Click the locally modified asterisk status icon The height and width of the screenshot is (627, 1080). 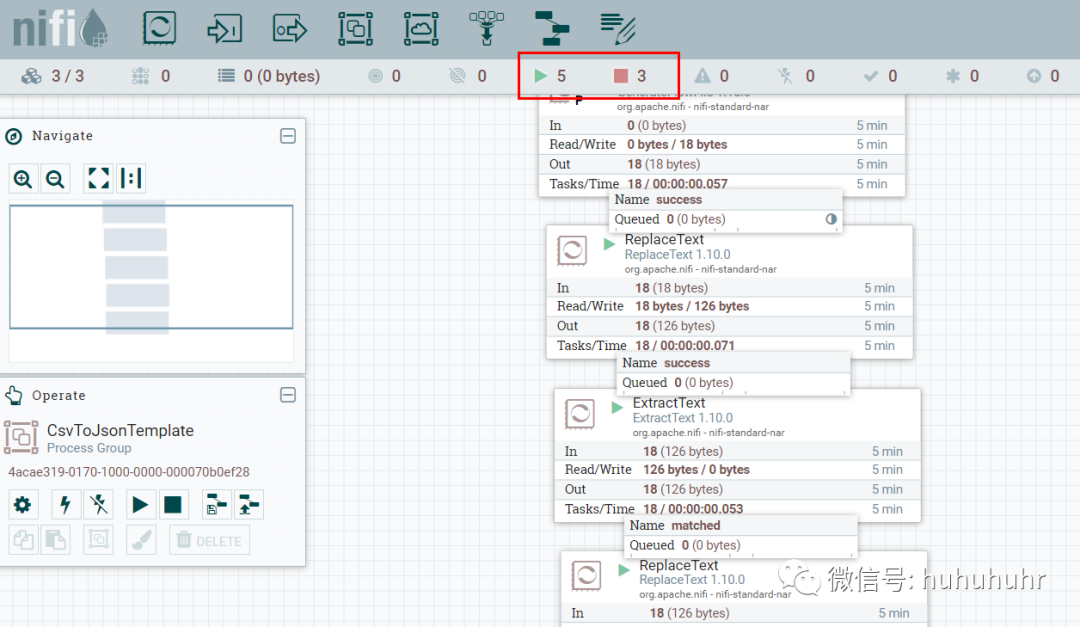click(953, 76)
